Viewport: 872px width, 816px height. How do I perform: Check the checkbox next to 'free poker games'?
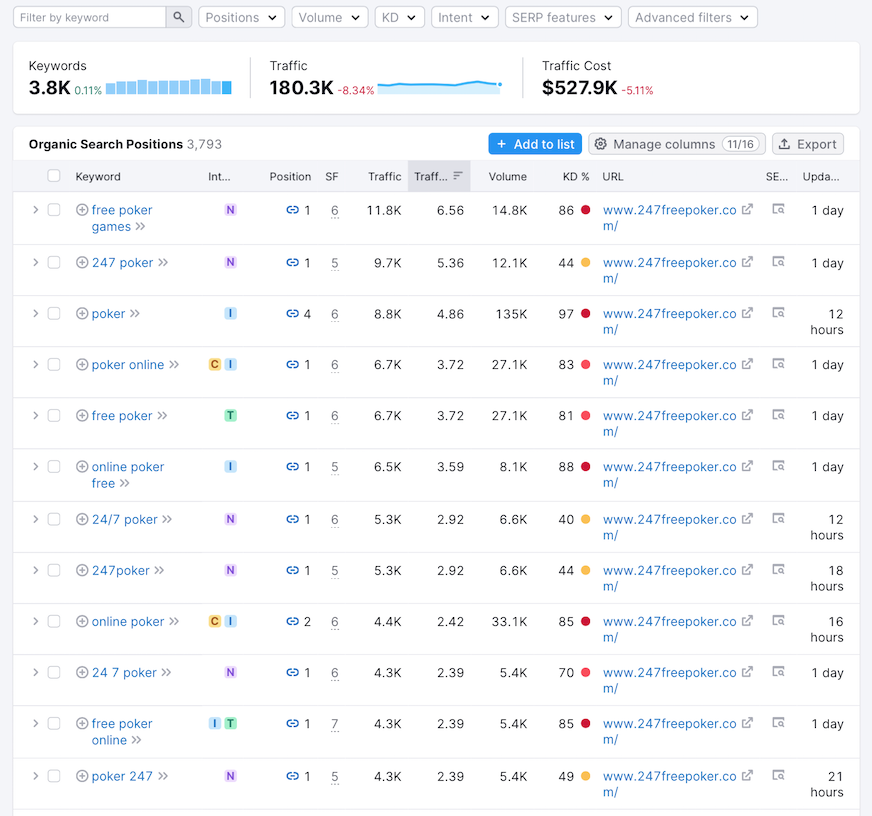click(55, 209)
